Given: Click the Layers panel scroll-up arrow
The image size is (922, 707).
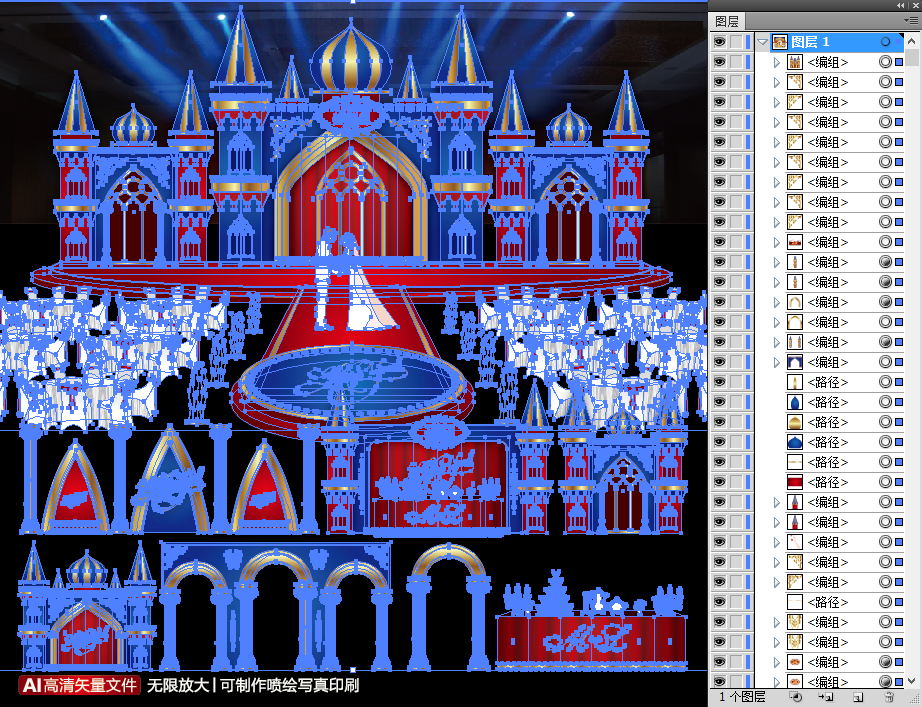Looking at the screenshot, I should [912, 41].
